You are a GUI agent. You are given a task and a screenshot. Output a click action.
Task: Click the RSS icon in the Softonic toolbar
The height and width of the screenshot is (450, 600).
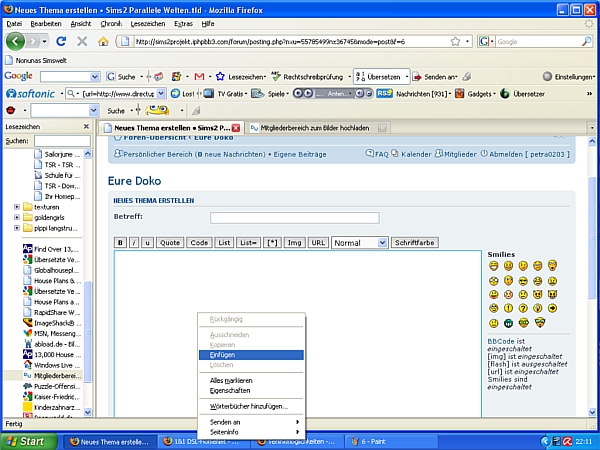point(384,93)
